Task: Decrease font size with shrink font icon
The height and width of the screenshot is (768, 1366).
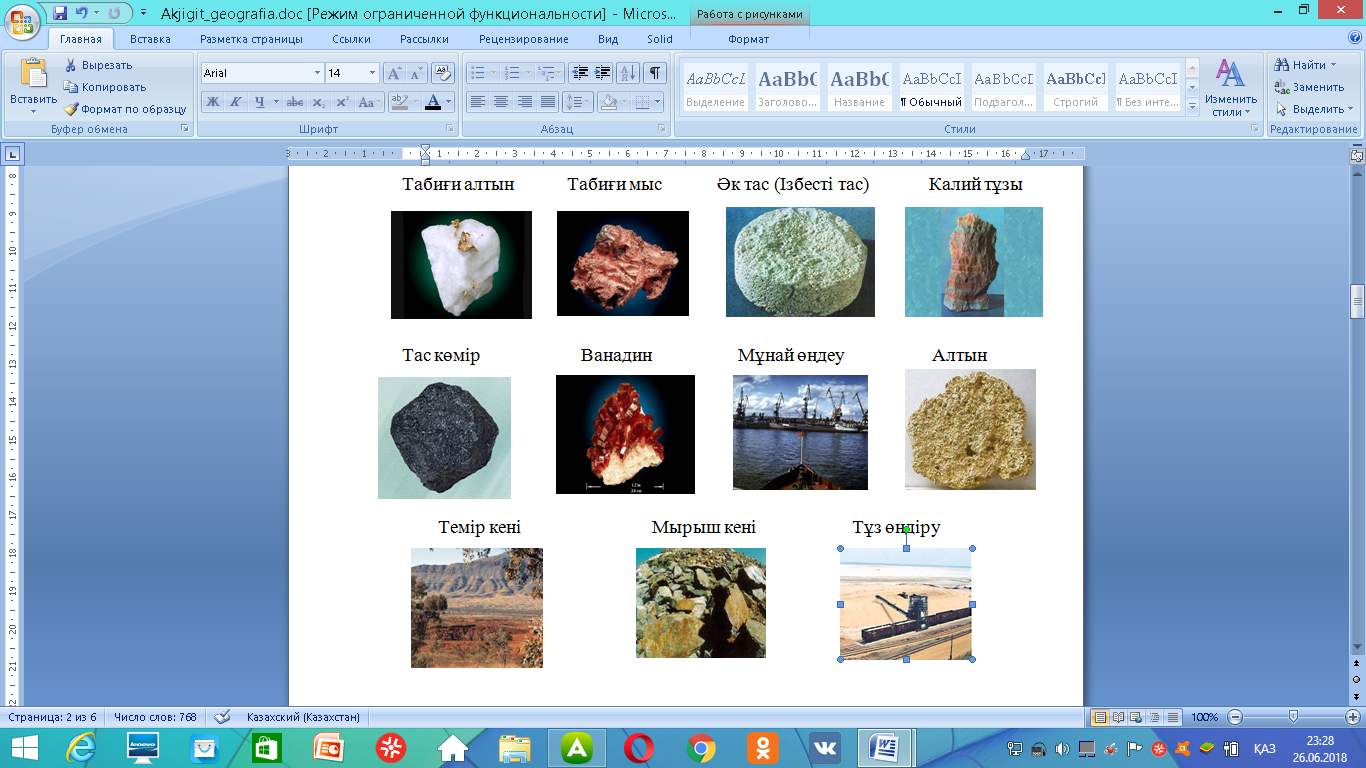Action: pyautogui.click(x=416, y=73)
